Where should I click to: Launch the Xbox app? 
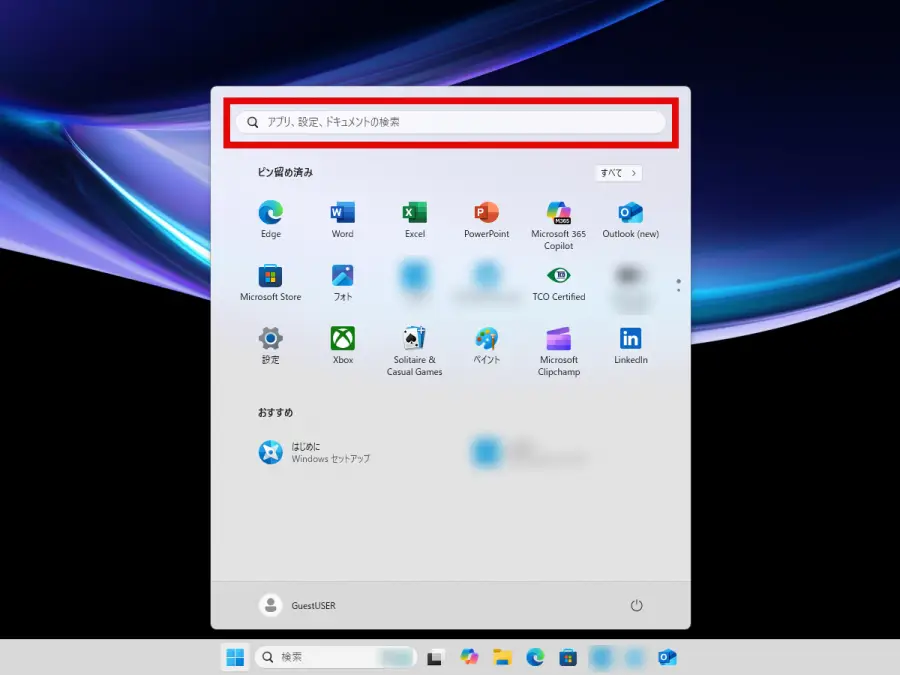coord(343,346)
